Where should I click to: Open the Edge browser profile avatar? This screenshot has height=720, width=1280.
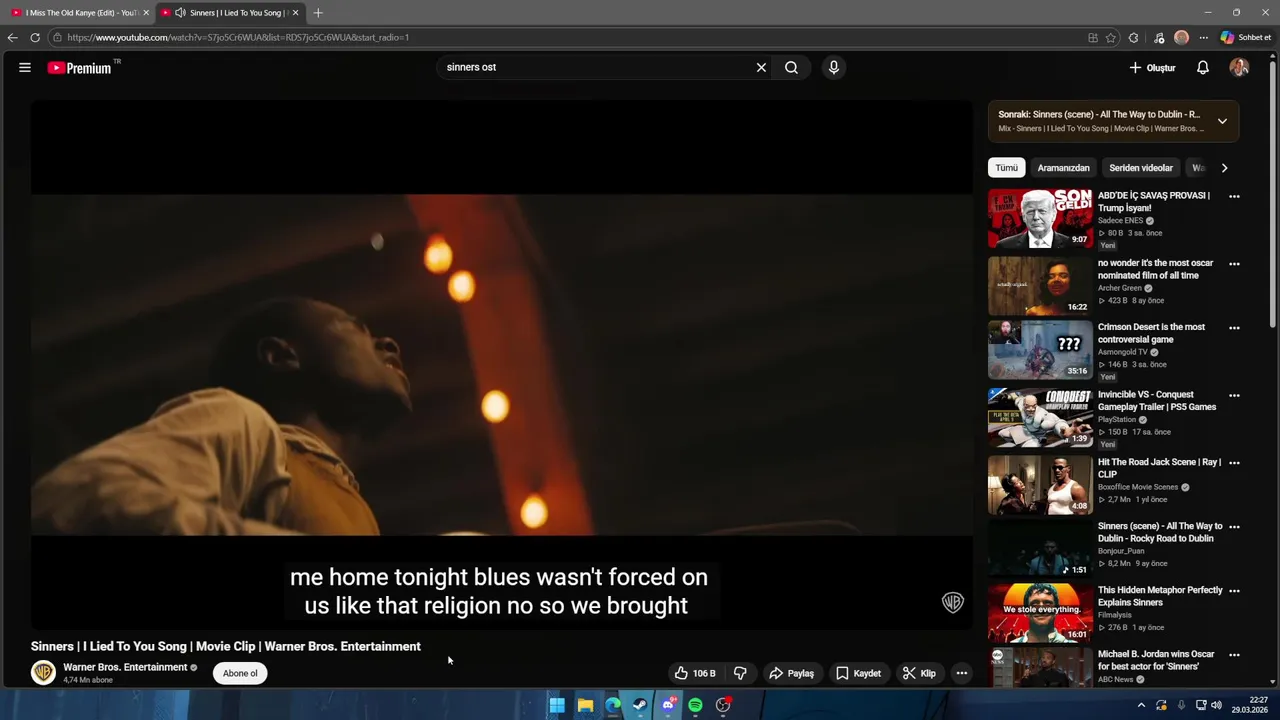click(x=1181, y=38)
